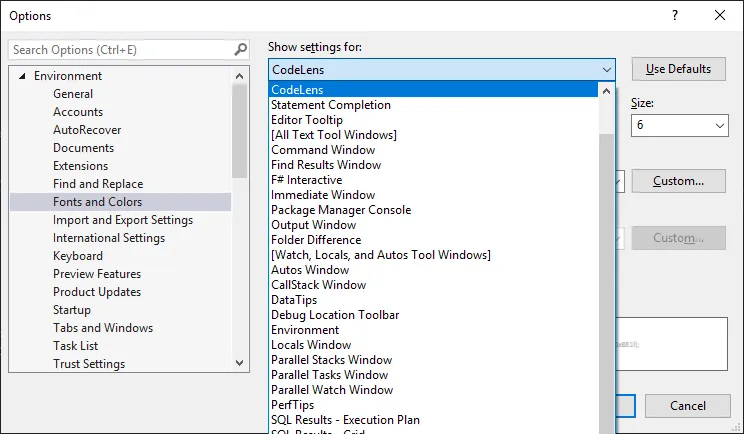Image resolution: width=744 pixels, height=434 pixels.
Task: Open the font Size dropdown
Action: pyautogui.click(x=719, y=126)
